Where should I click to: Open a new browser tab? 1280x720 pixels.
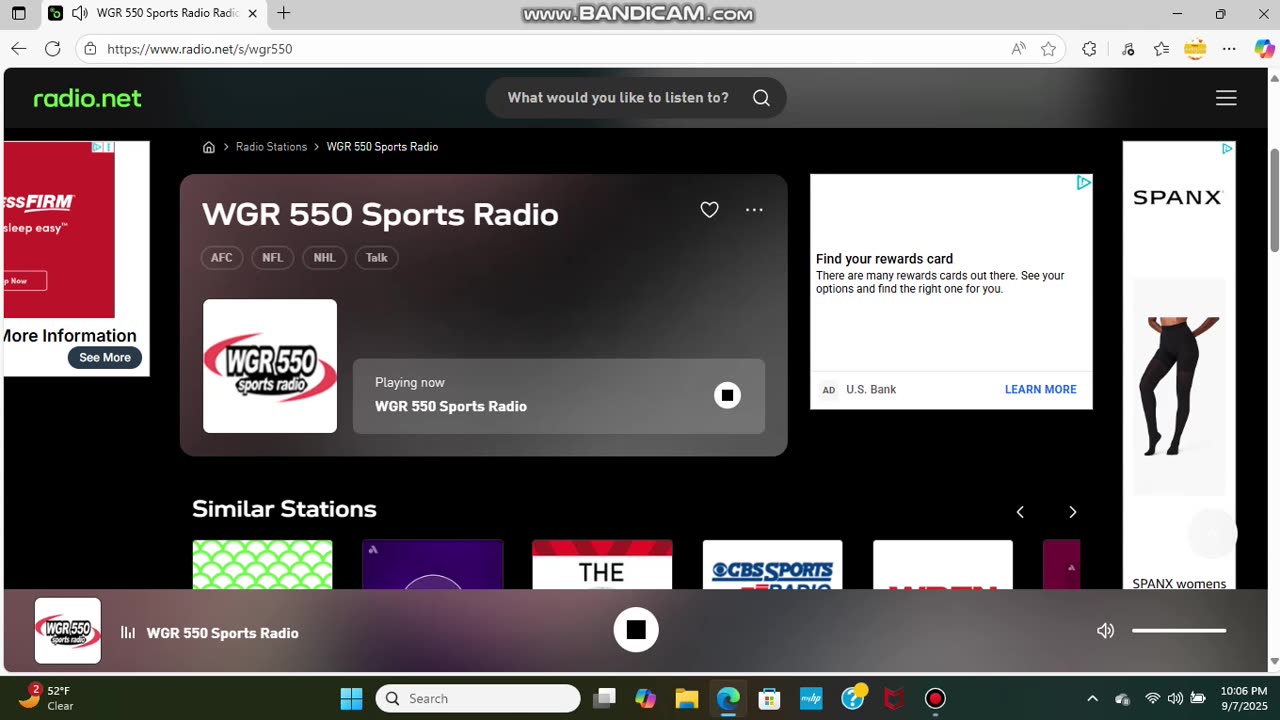[x=284, y=14]
